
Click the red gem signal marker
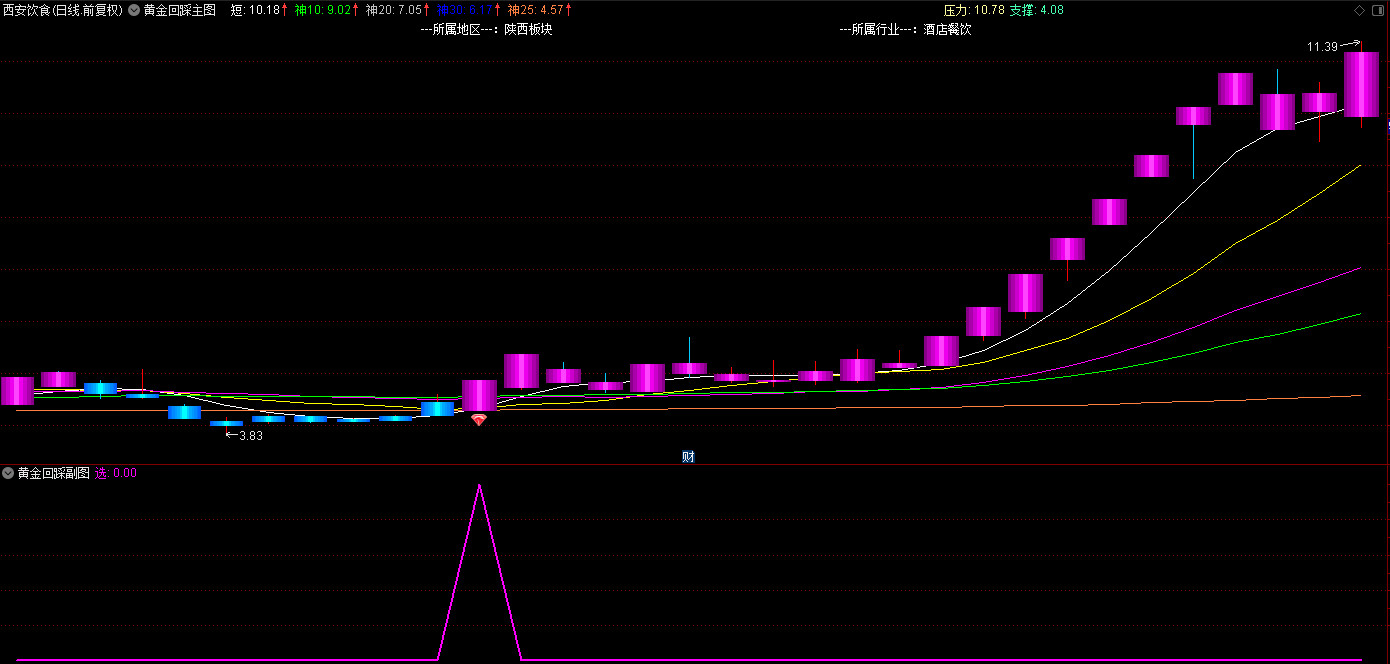pos(479,420)
